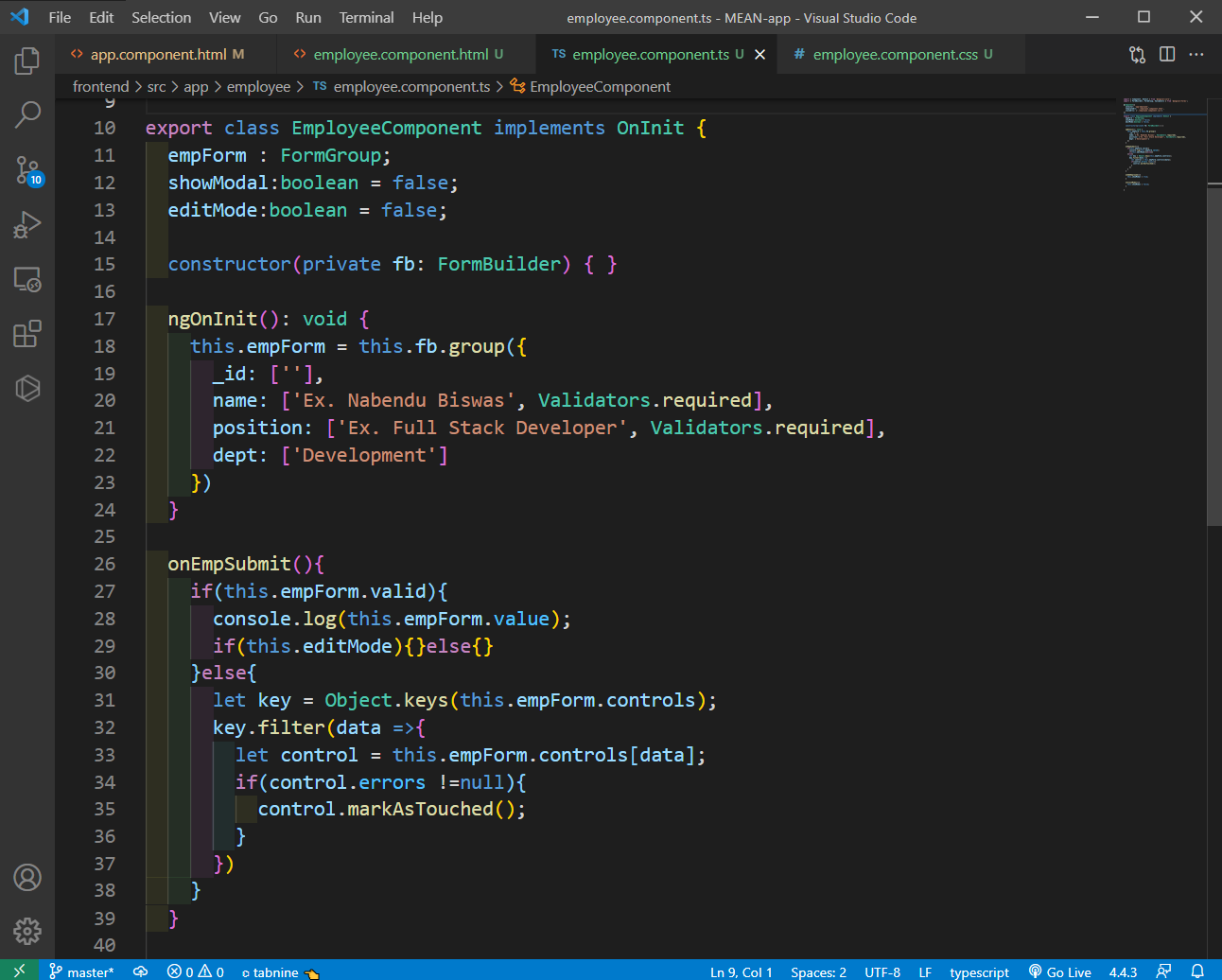Image resolution: width=1222 pixels, height=980 pixels.
Task: Click showModal property on line 12
Action: tap(218, 183)
